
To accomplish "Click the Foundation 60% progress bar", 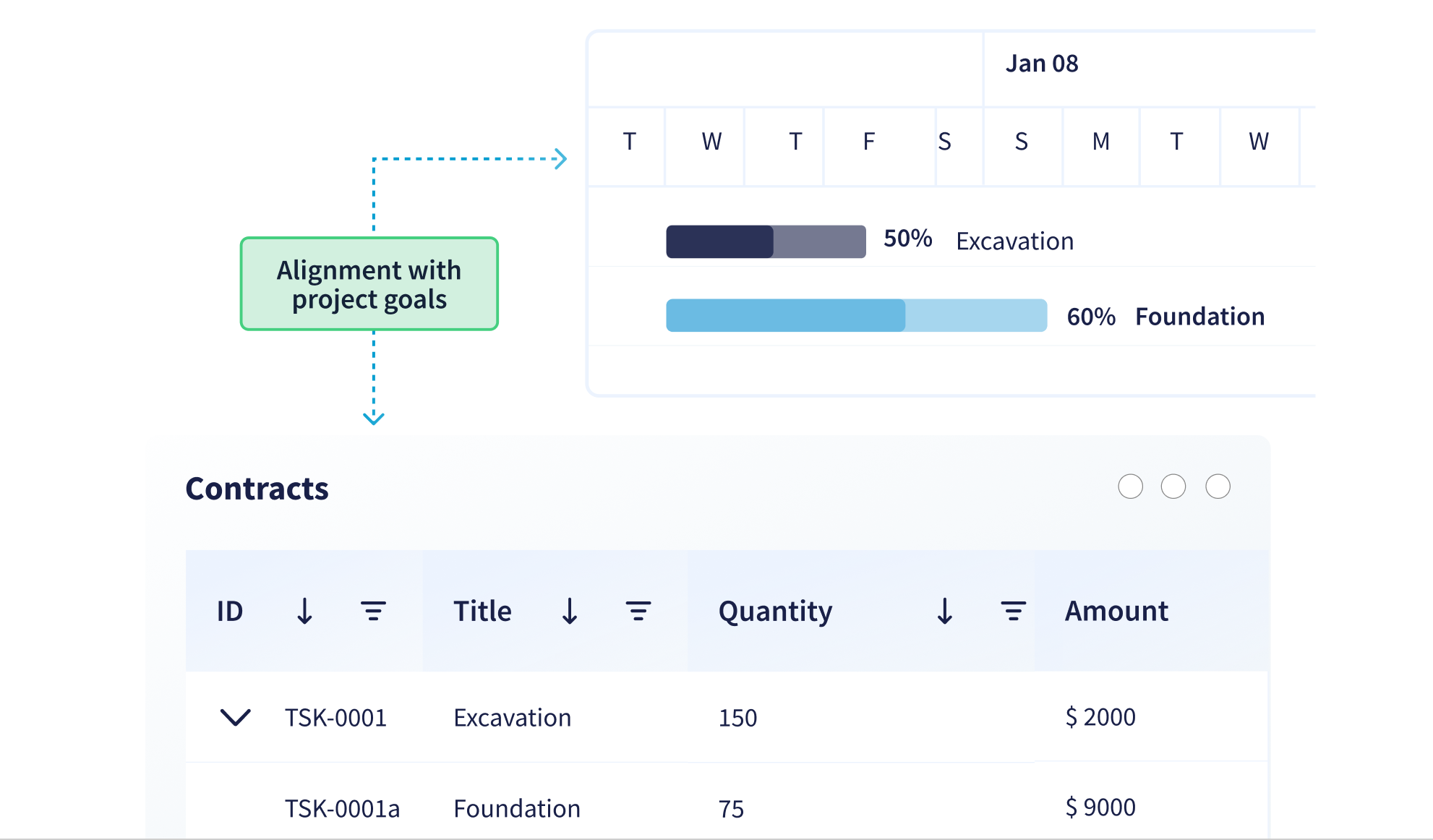I will [856, 315].
